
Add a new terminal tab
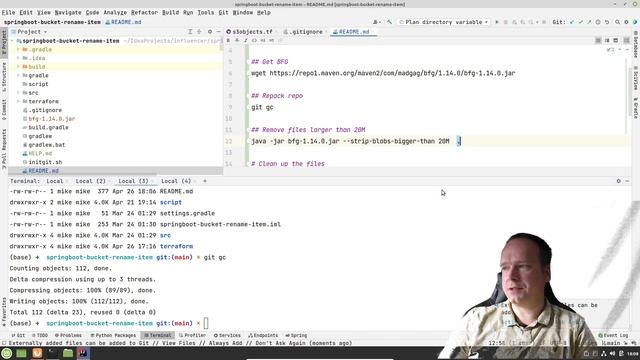[205, 181]
